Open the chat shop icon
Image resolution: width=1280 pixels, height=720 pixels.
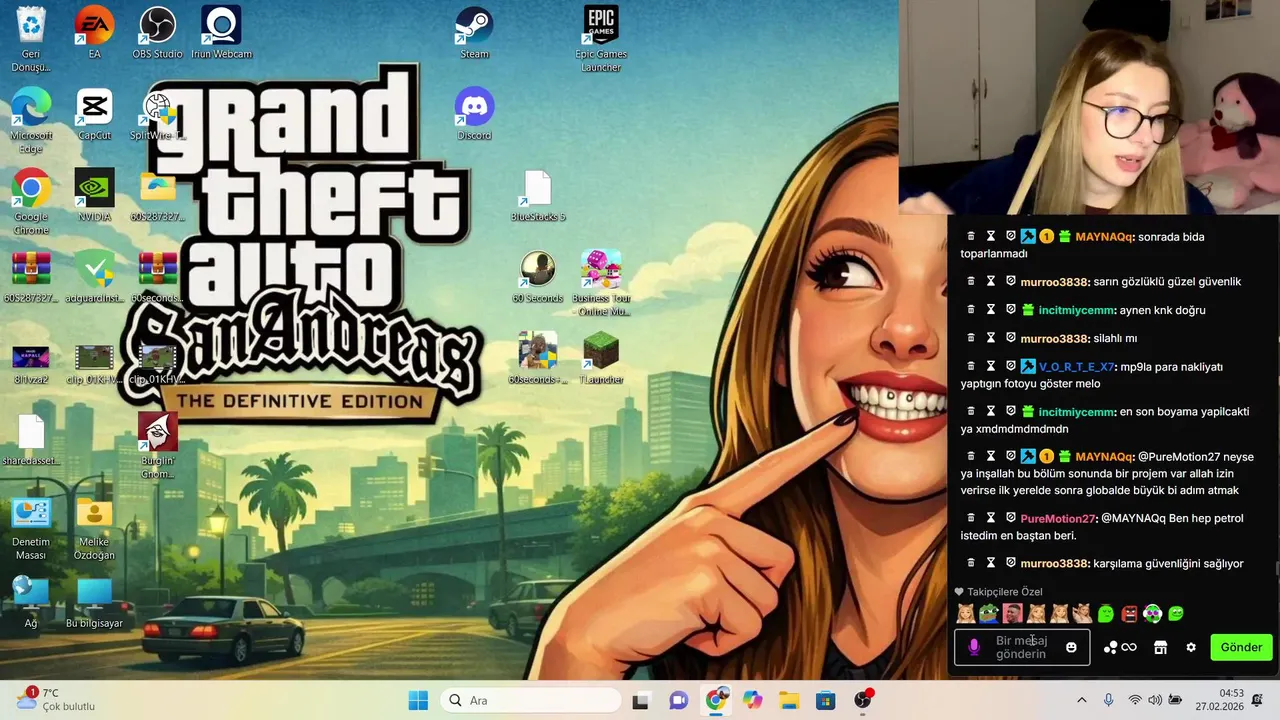[1160, 647]
